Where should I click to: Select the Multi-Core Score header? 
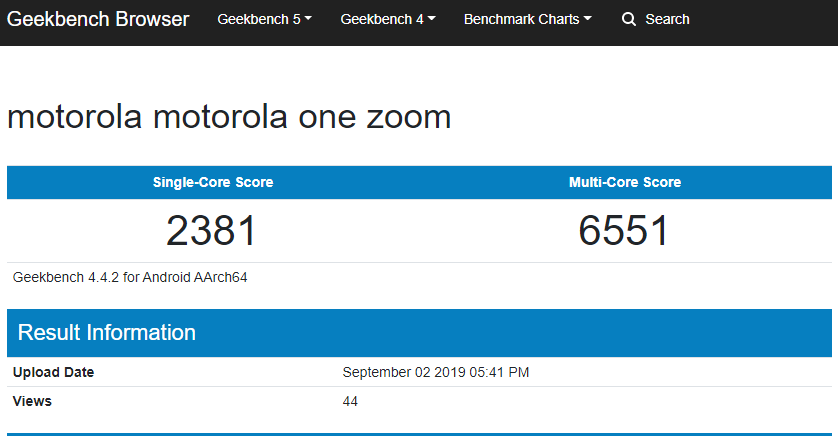coord(625,182)
